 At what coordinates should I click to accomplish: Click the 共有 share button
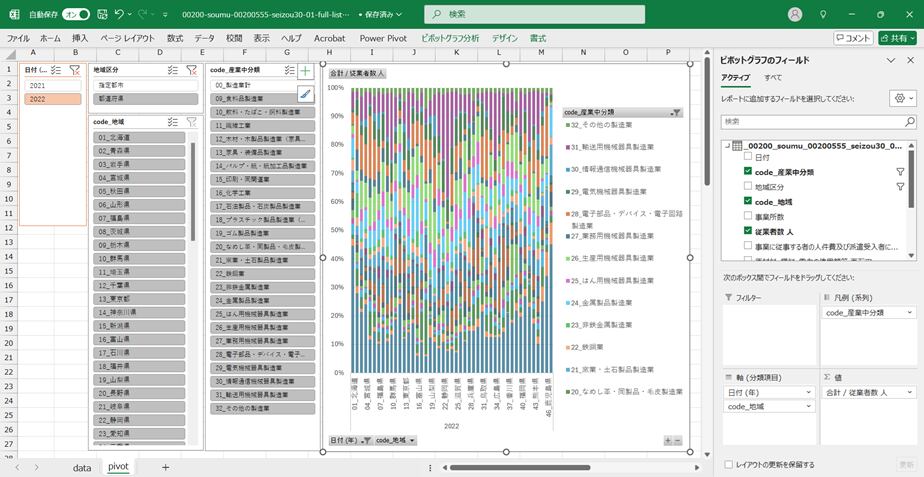pos(897,38)
